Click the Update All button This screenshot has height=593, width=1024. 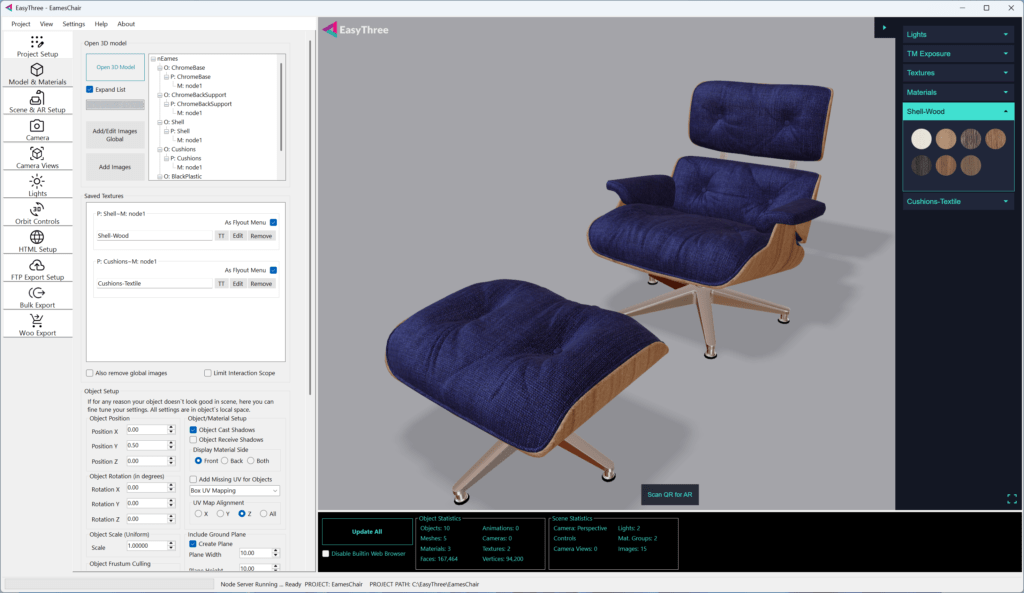click(366, 532)
